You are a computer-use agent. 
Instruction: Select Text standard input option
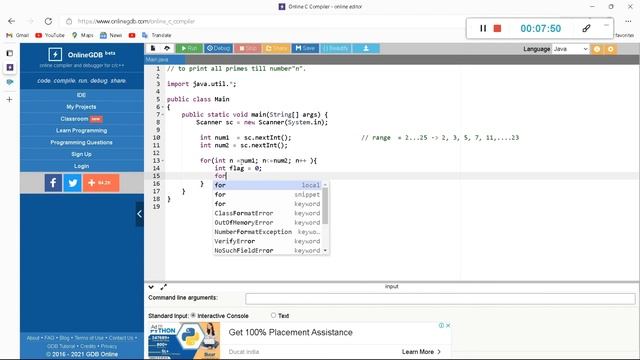(x=273, y=316)
